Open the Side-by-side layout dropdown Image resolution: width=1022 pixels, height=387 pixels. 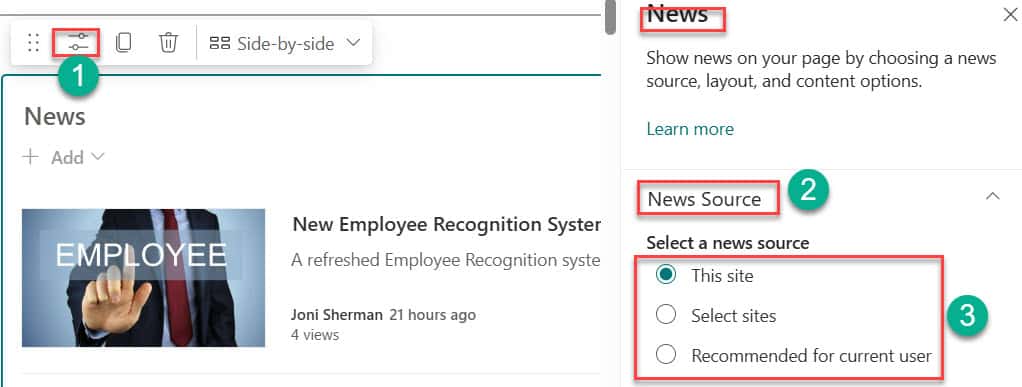pyautogui.click(x=285, y=44)
